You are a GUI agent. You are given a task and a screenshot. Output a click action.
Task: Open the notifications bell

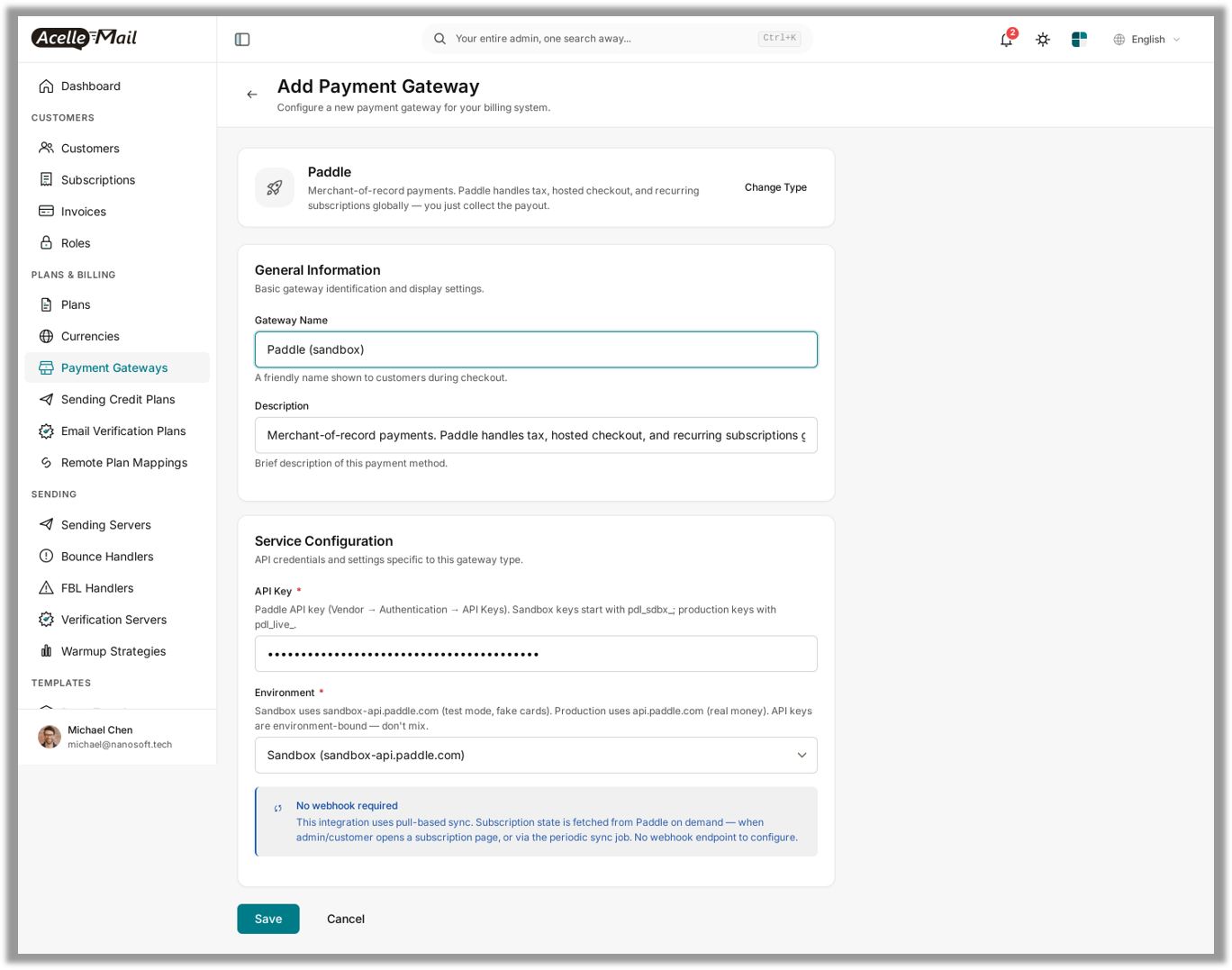coord(1007,40)
